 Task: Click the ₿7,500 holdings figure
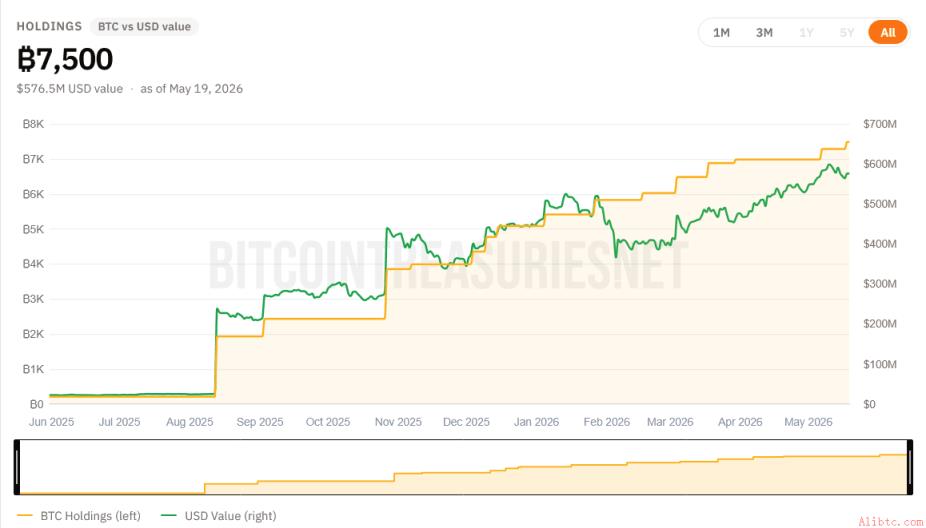click(x=65, y=59)
